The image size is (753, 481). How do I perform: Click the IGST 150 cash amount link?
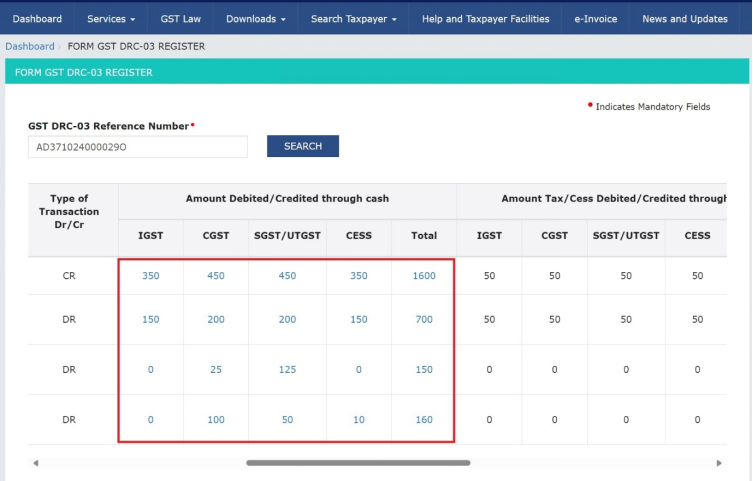pos(150,320)
